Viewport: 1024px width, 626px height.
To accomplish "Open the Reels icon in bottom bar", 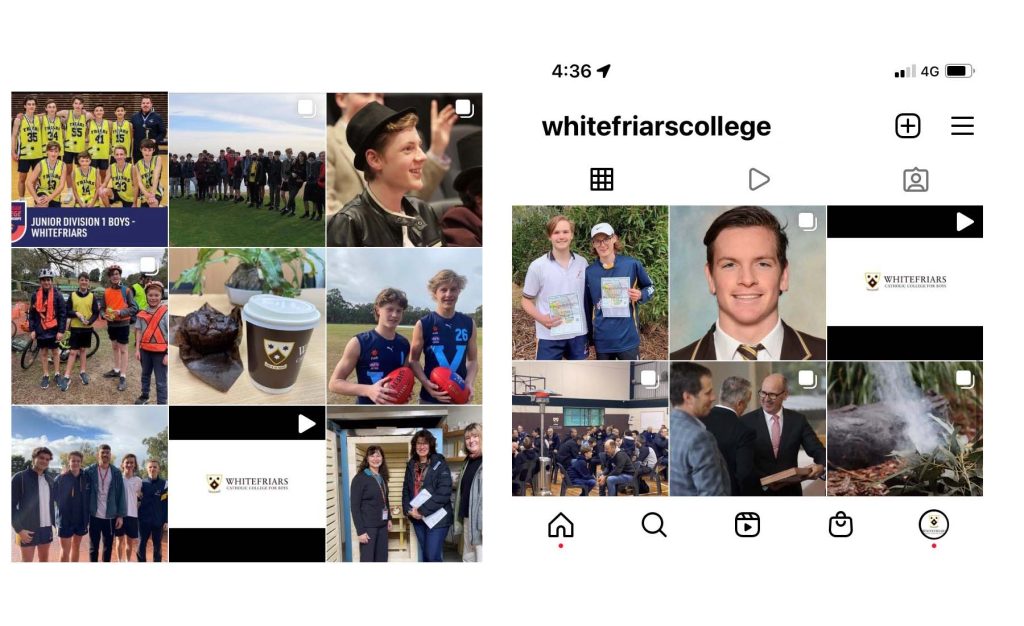I will [x=747, y=525].
